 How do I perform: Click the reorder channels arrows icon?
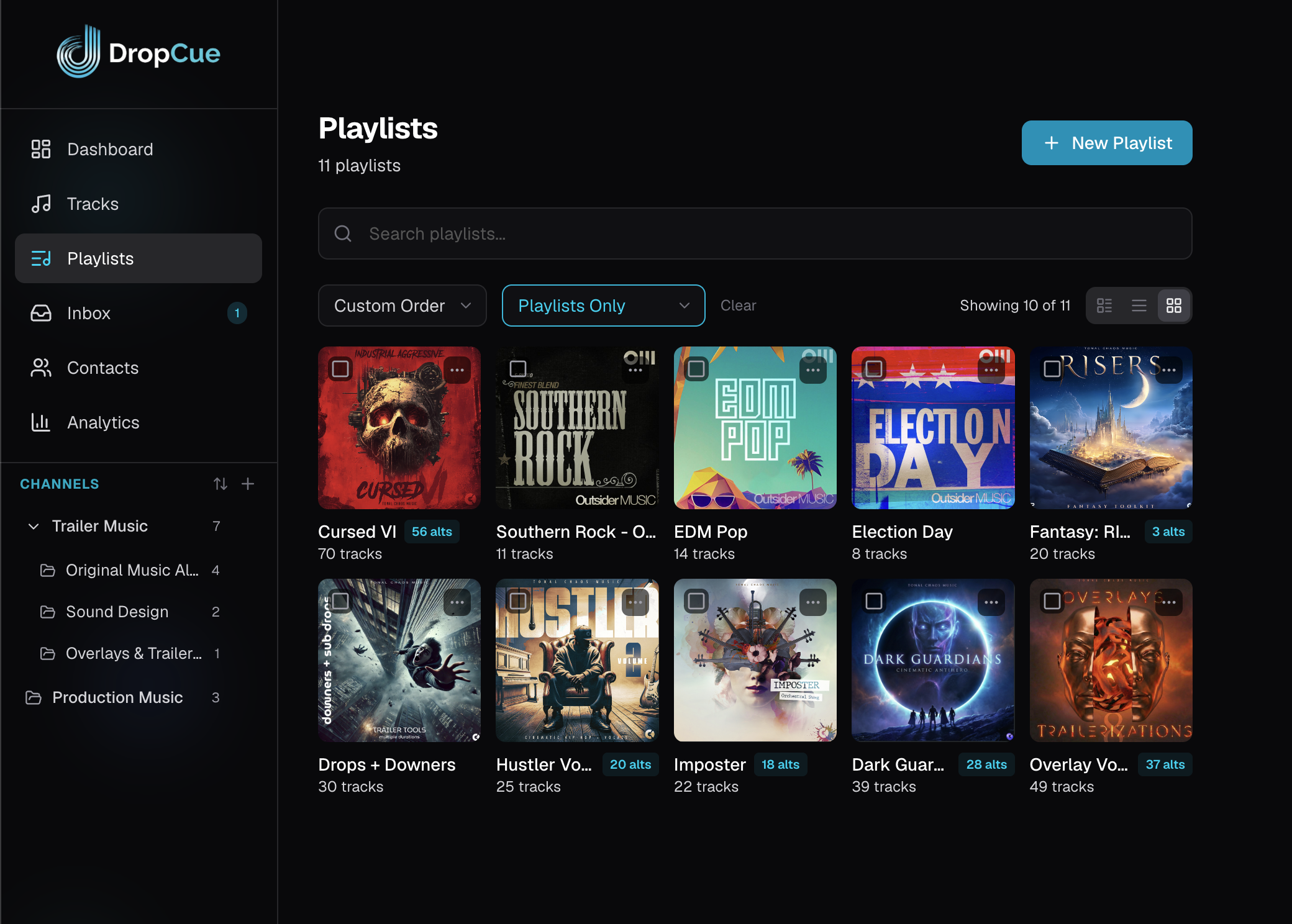click(x=221, y=484)
